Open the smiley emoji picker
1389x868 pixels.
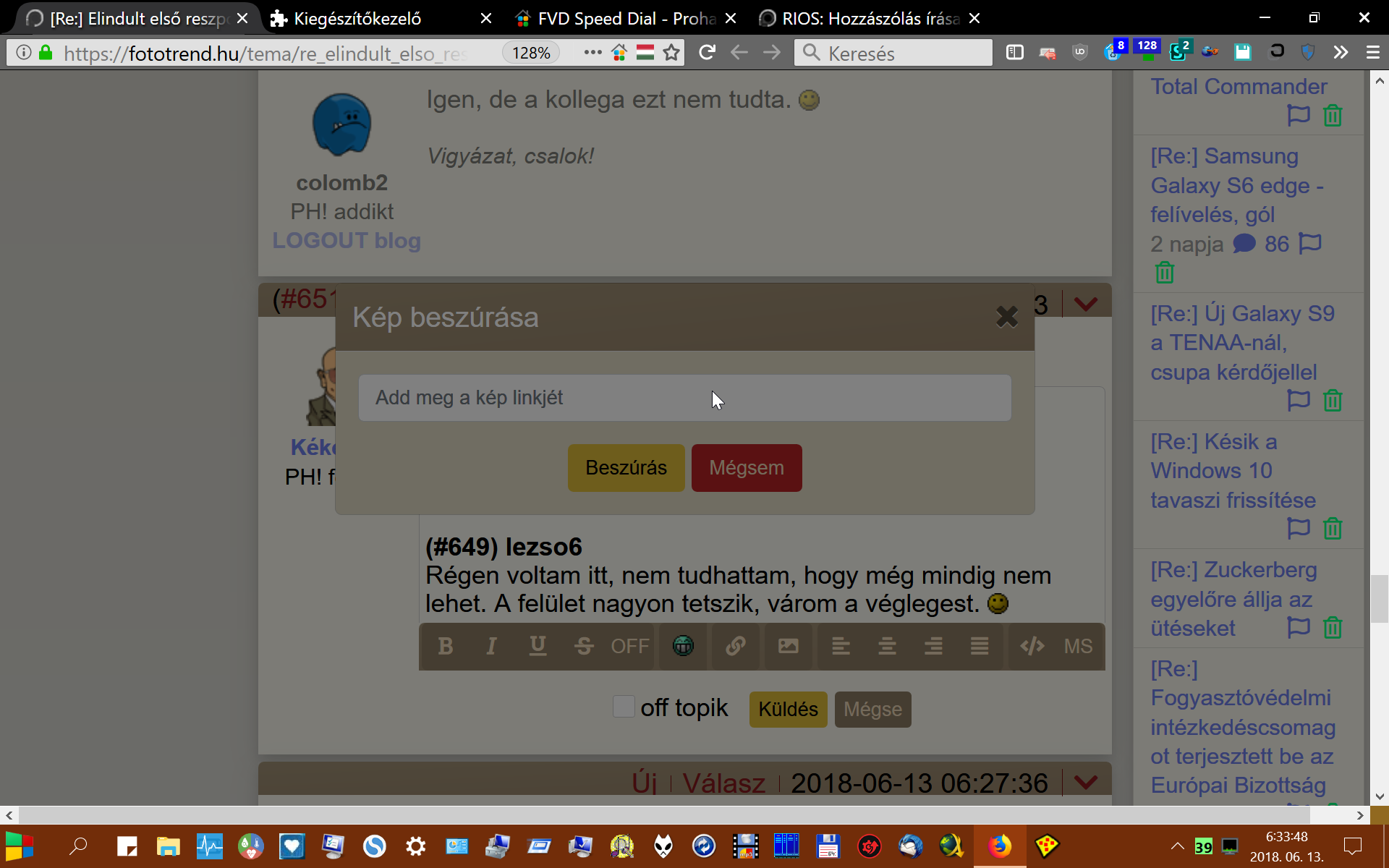tap(683, 646)
